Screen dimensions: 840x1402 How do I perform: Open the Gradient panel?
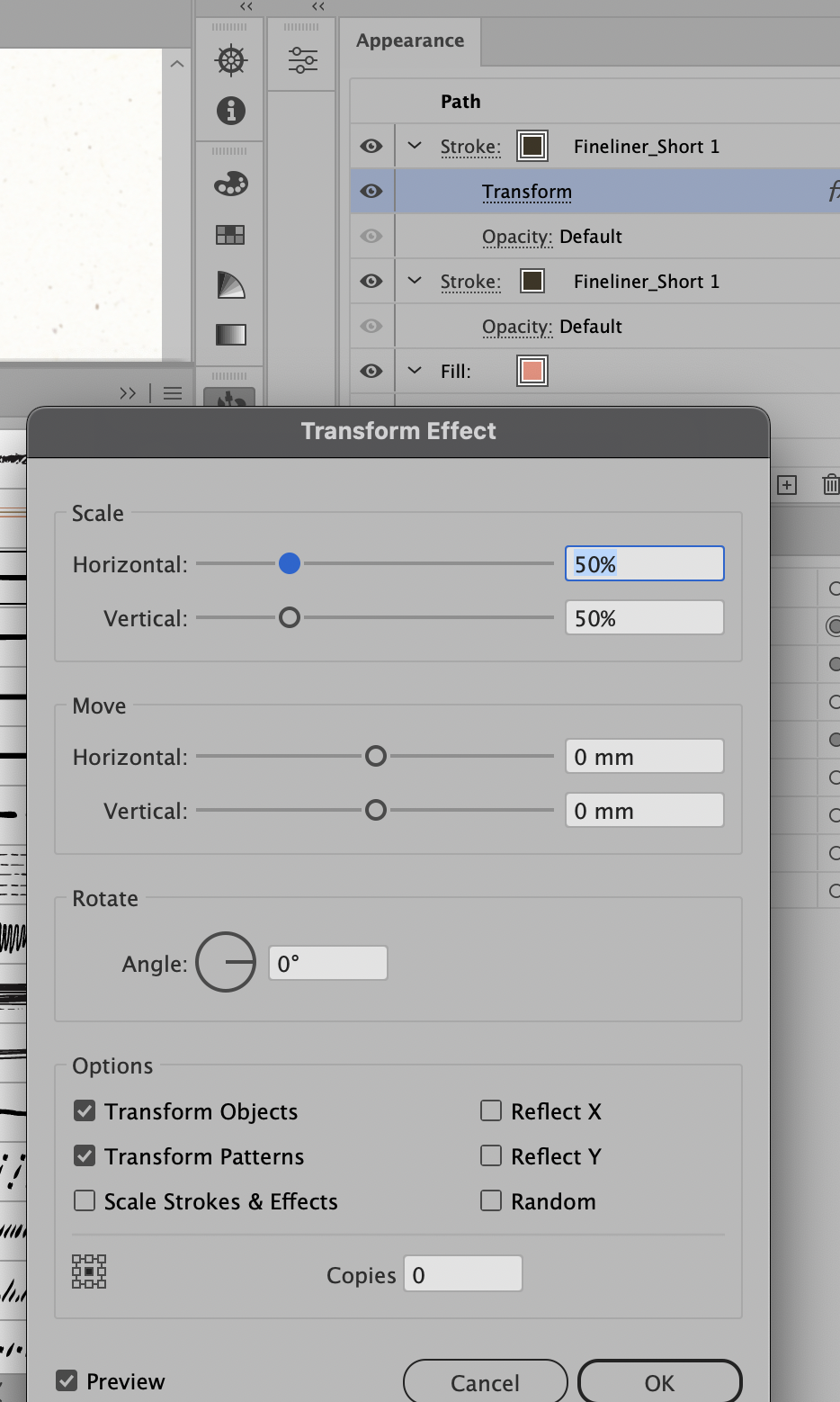pos(230,334)
